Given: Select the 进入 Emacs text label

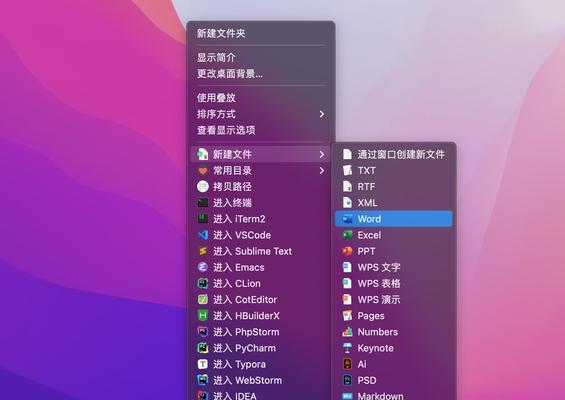Looking at the screenshot, I should (239, 267).
